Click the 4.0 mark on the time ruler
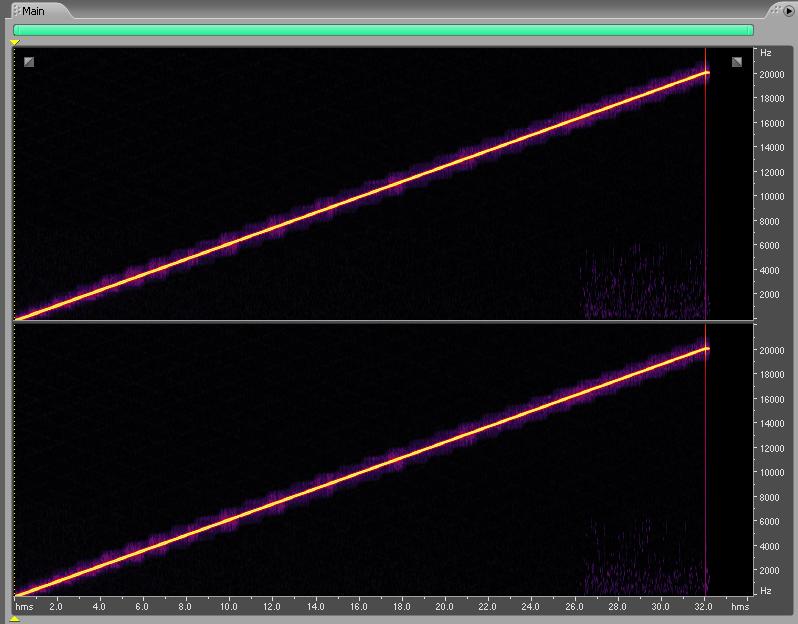 (x=99, y=607)
